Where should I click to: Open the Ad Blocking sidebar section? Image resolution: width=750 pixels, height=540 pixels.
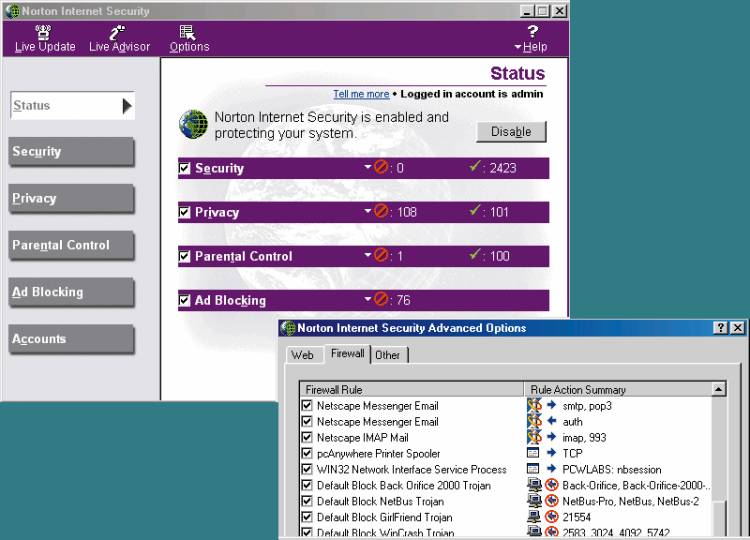[71, 292]
